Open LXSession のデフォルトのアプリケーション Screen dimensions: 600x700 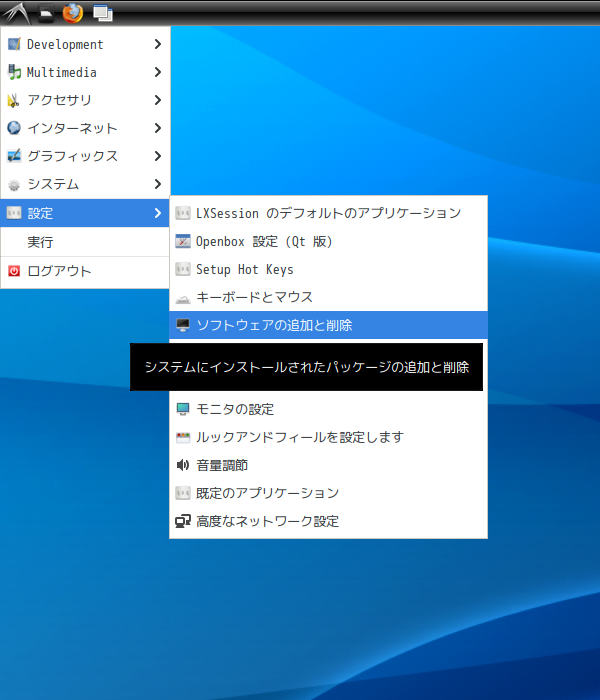point(329,213)
